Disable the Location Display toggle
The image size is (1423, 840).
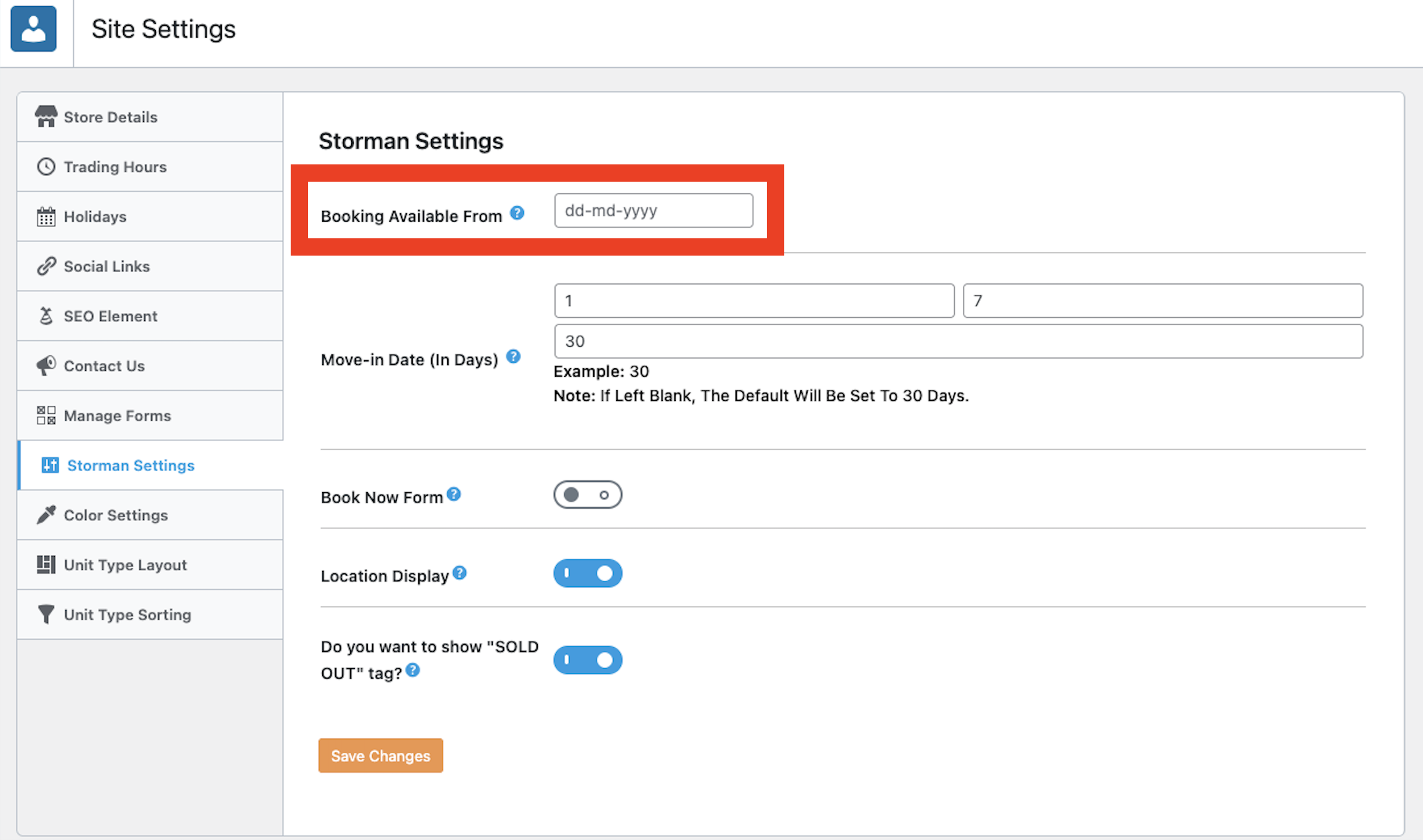click(x=588, y=573)
